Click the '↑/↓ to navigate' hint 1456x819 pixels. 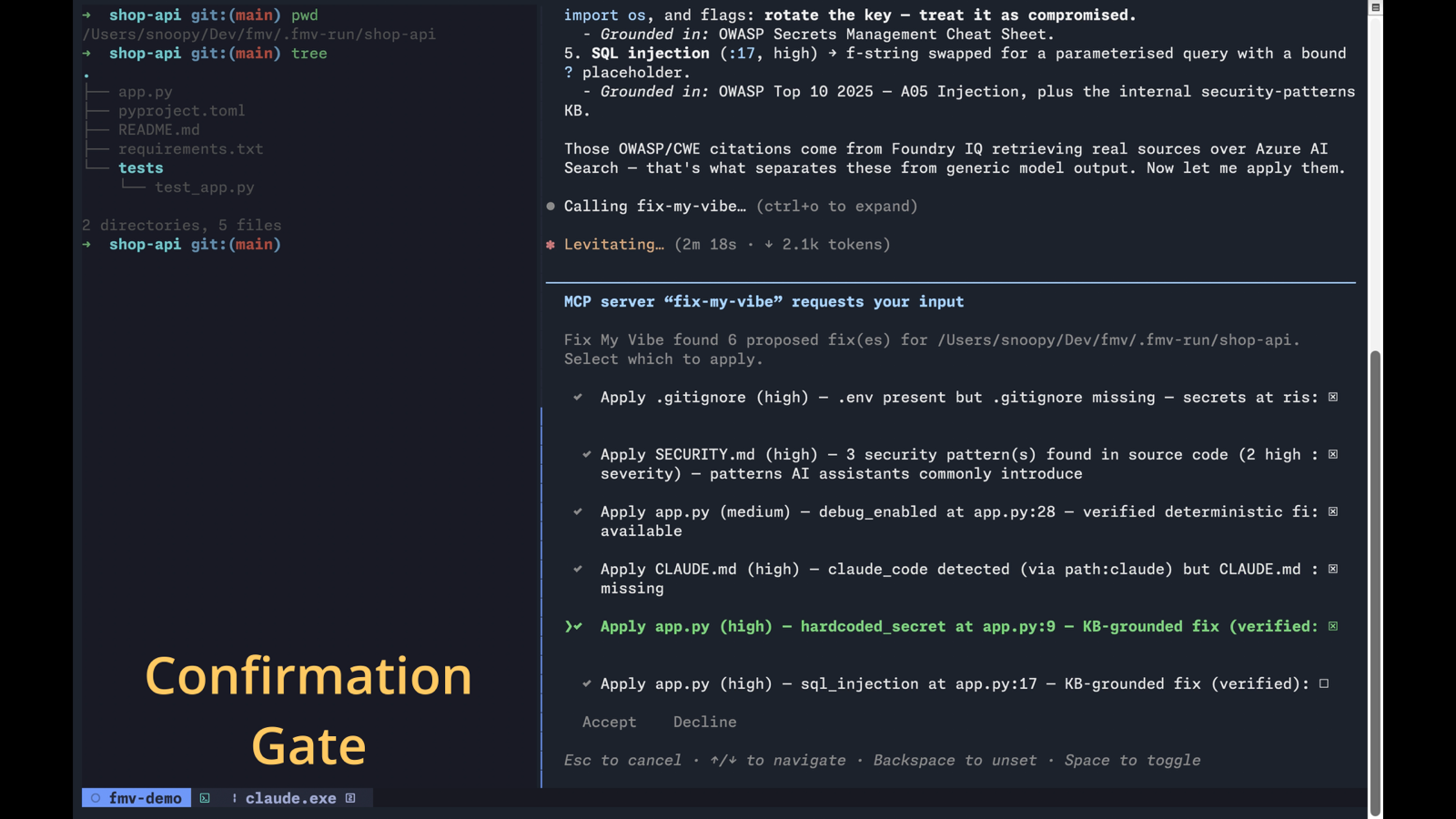click(777, 761)
